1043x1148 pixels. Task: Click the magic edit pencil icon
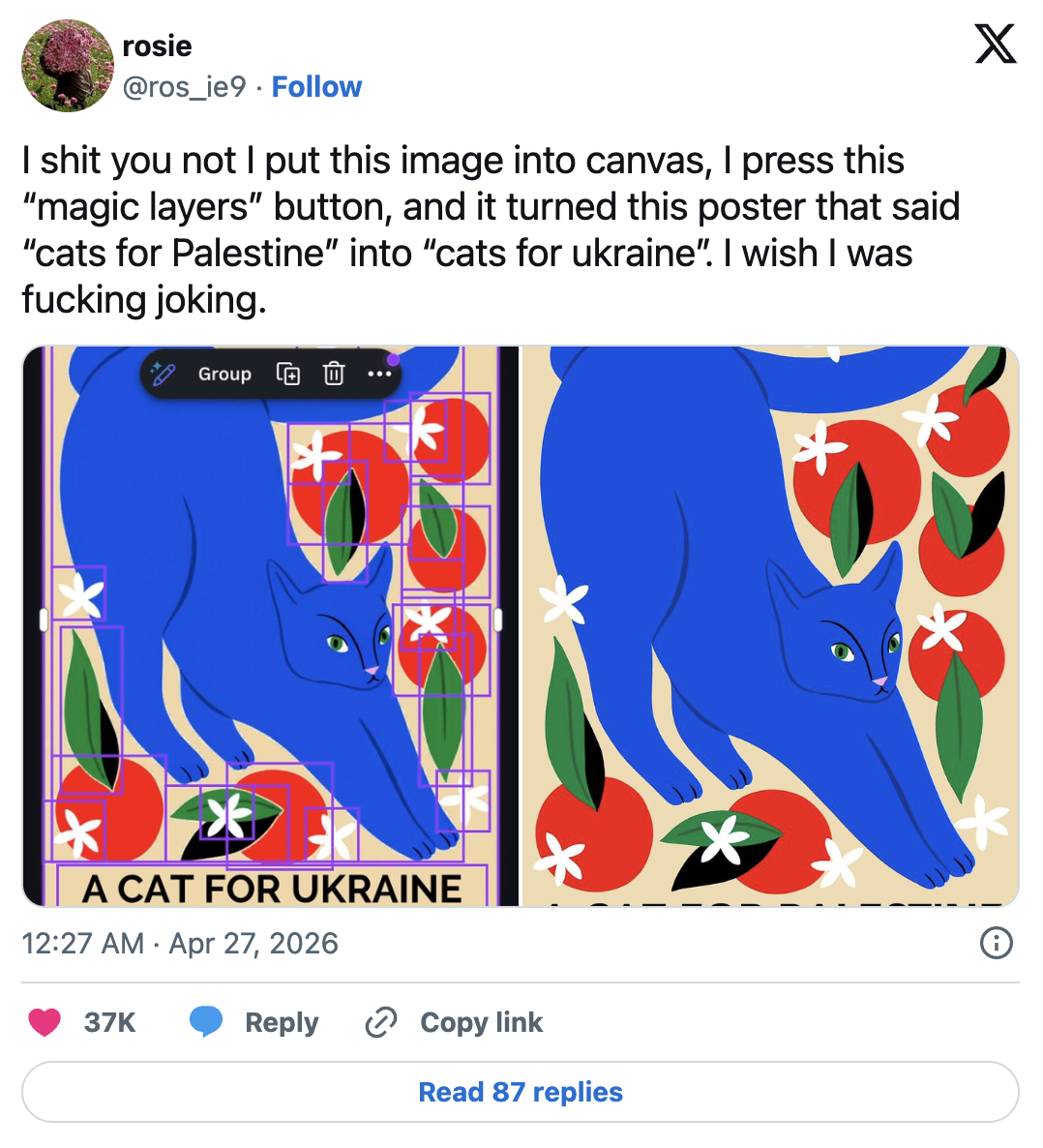click(x=164, y=374)
